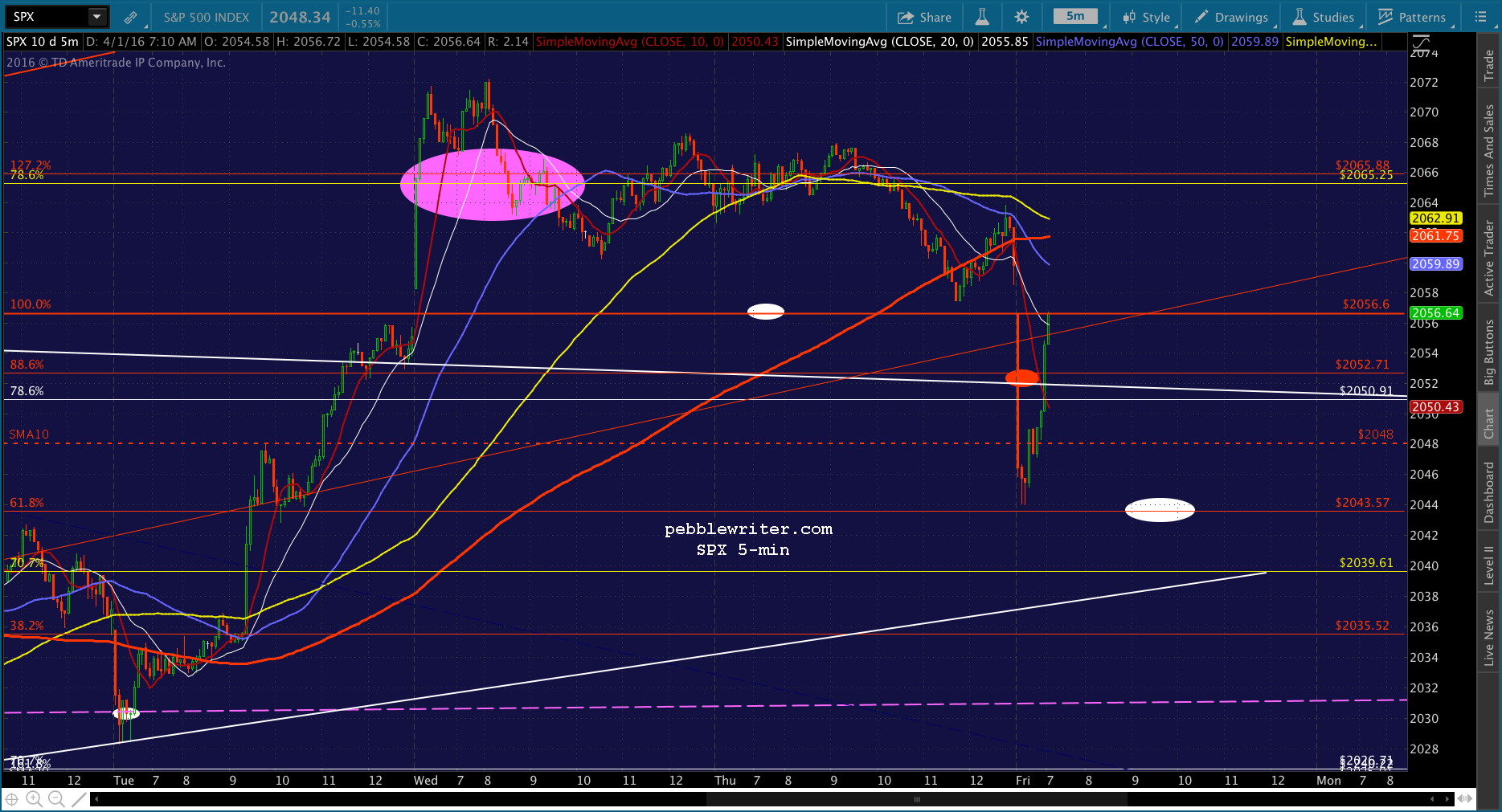Click the Thu date marker on time axis
The image size is (1502, 812).
pos(725,781)
